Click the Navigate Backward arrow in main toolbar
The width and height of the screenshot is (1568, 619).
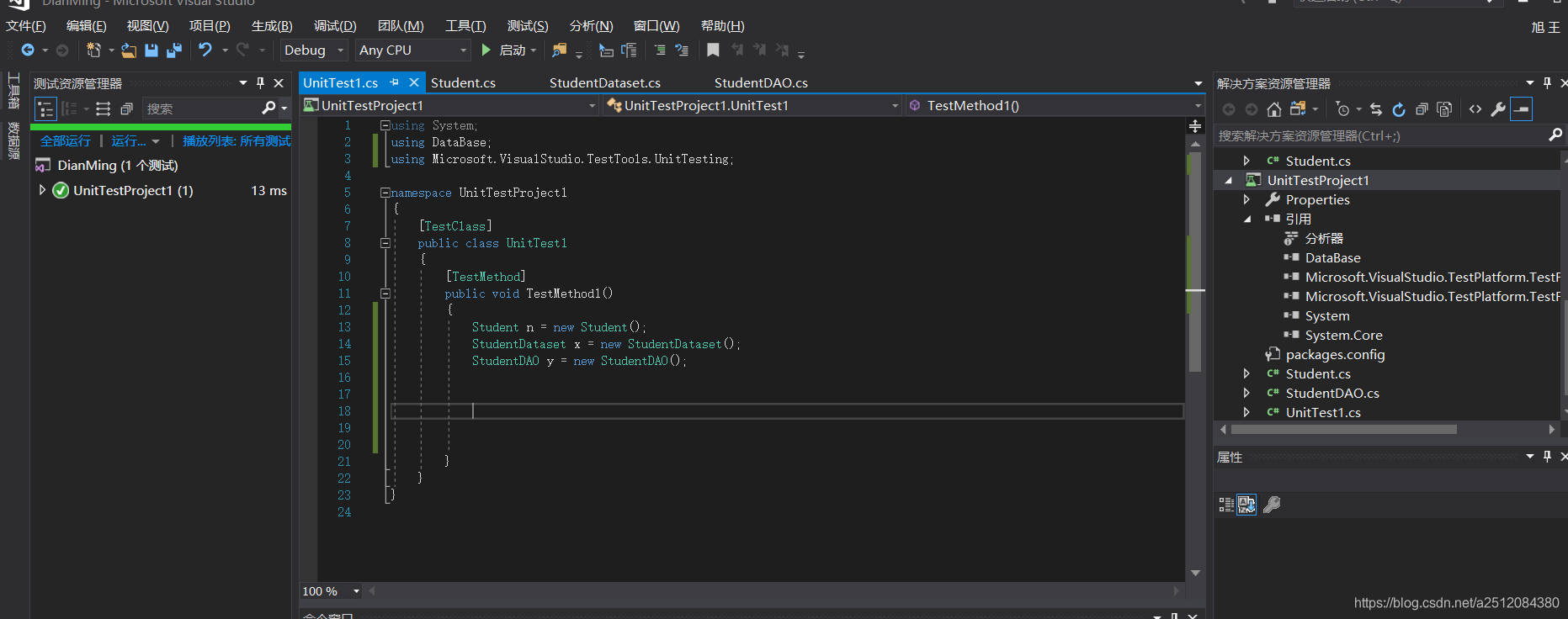28,50
